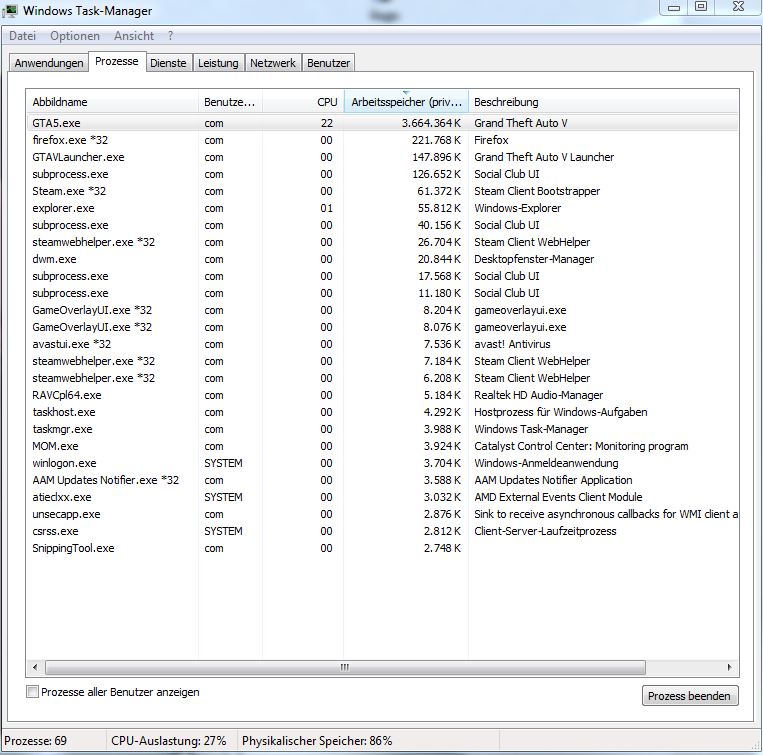Click steamwebhelper.exe row using 7.184 K

(382, 361)
